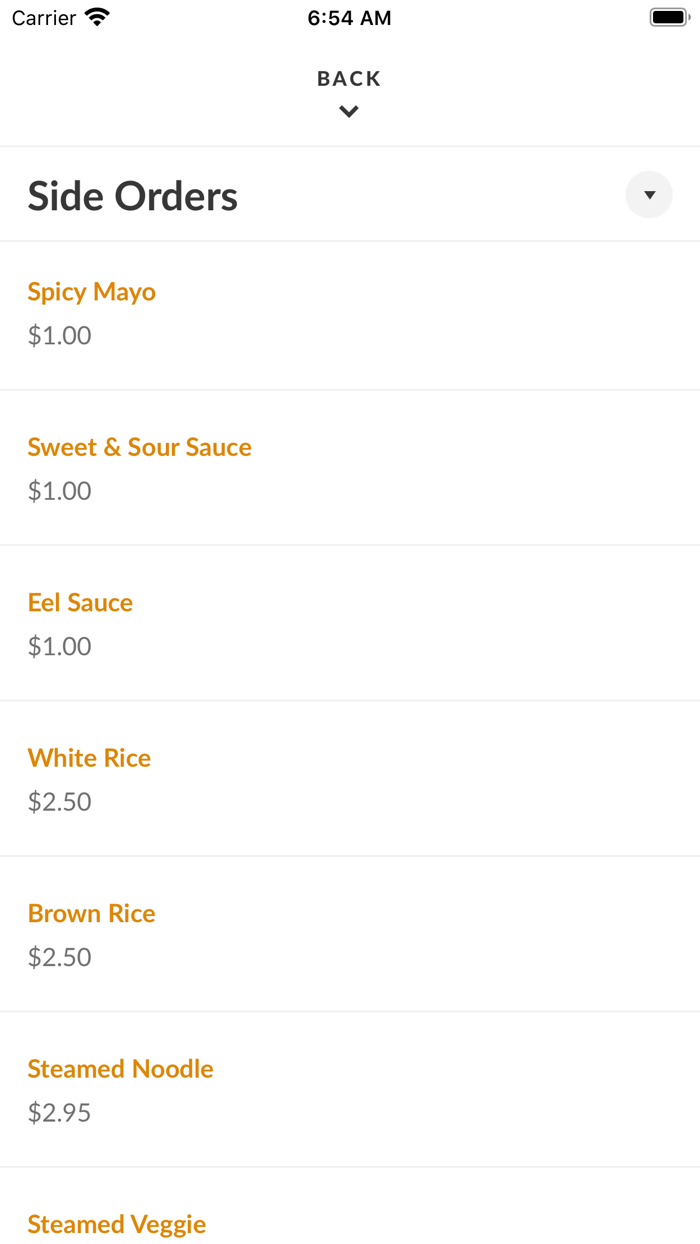Image resolution: width=700 pixels, height=1244 pixels.
Task: Choose Brown Rice side order
Action: [92, 914]
